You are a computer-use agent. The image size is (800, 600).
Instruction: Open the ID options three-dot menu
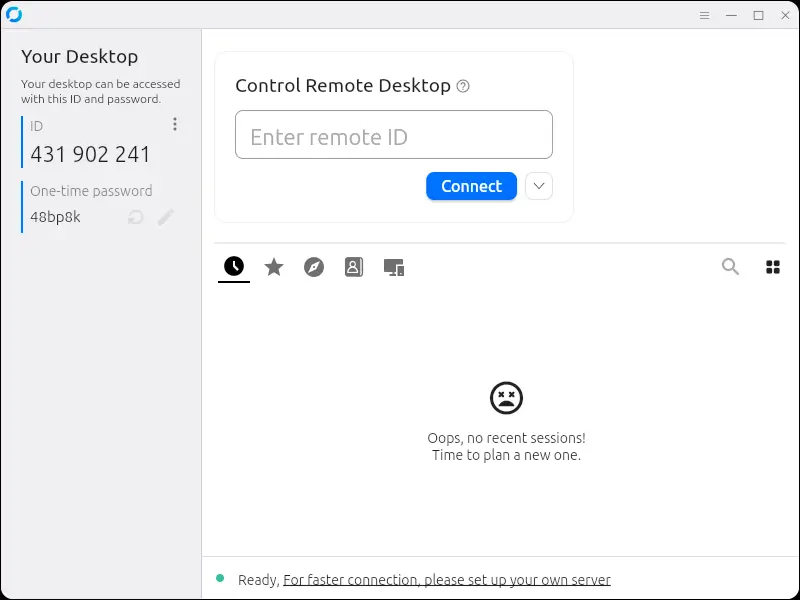coord(175,123)
